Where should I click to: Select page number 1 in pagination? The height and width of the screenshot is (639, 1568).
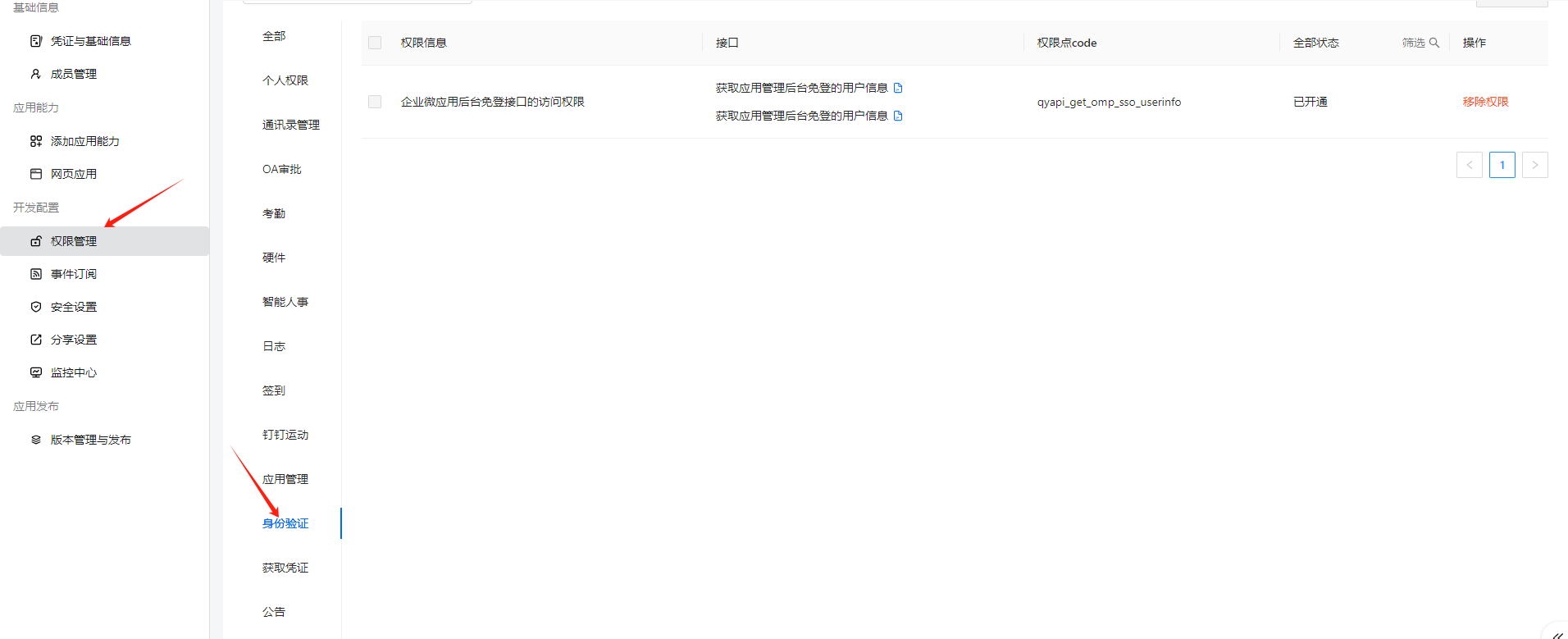tap(1502, 165)
